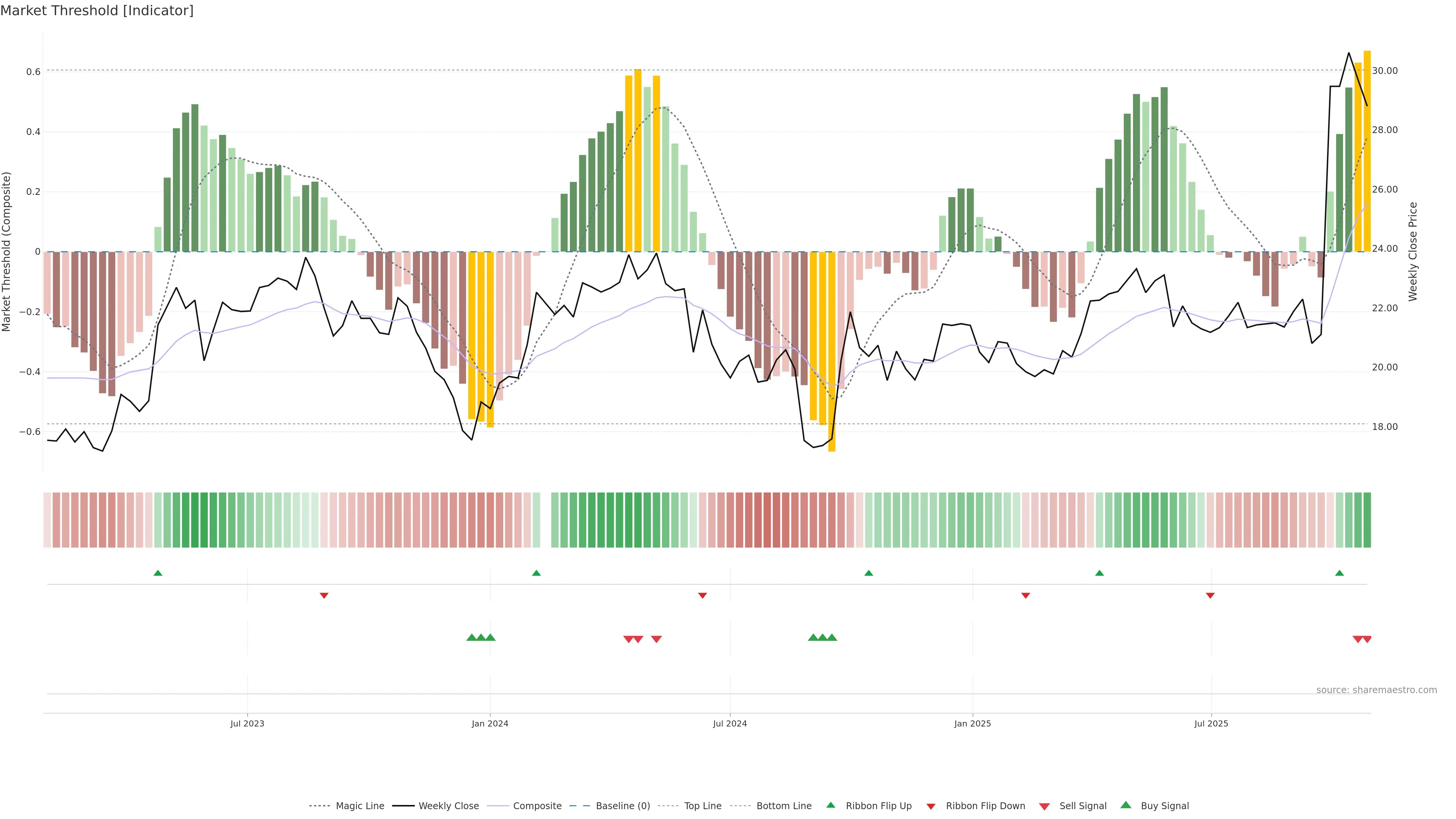The image size is (1456, 819).
Task: Click the red ribbon flip down marker nearest Jul 2025
Action: pos(1210,595)
